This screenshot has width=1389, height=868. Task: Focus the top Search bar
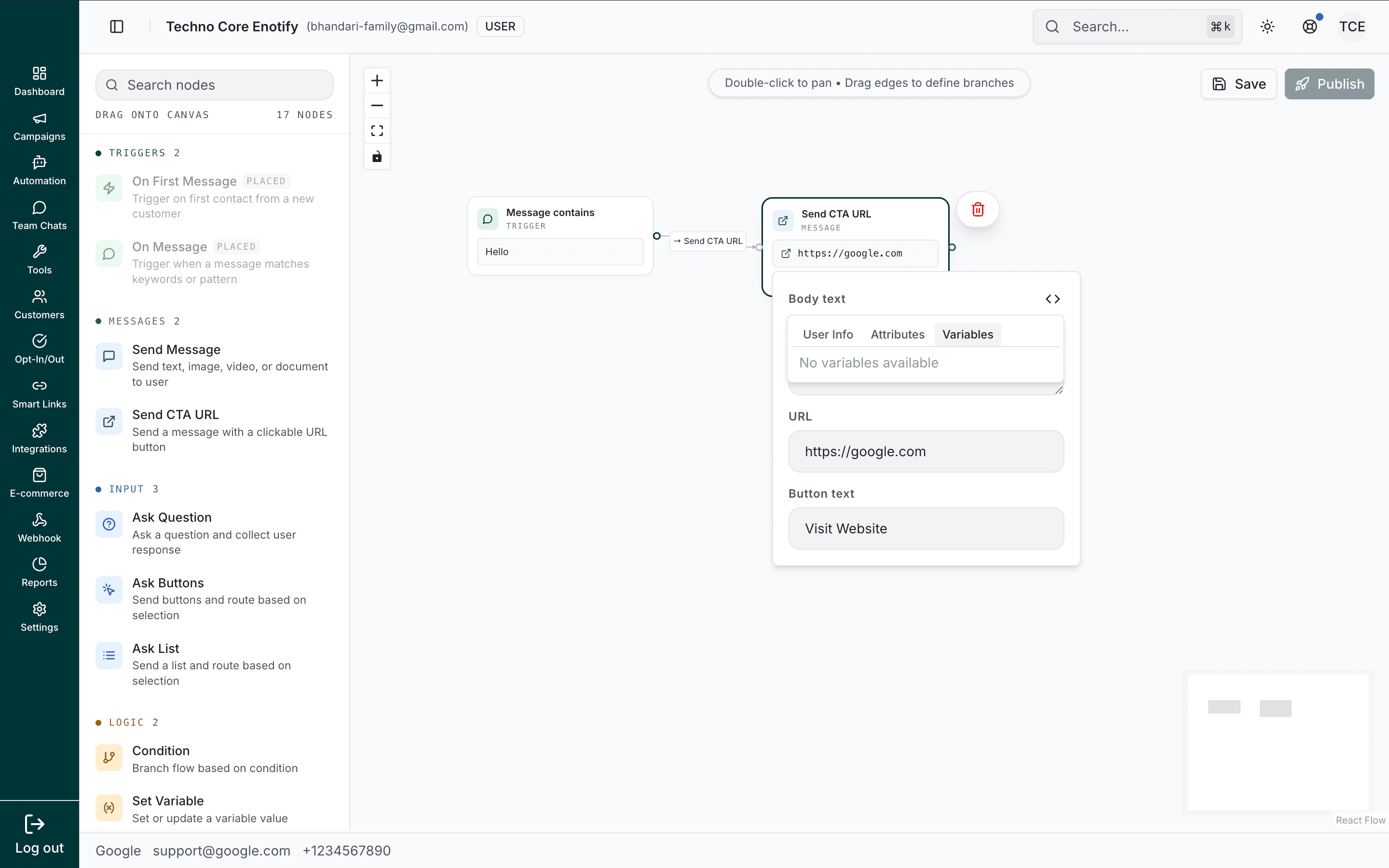[1137, 27]
